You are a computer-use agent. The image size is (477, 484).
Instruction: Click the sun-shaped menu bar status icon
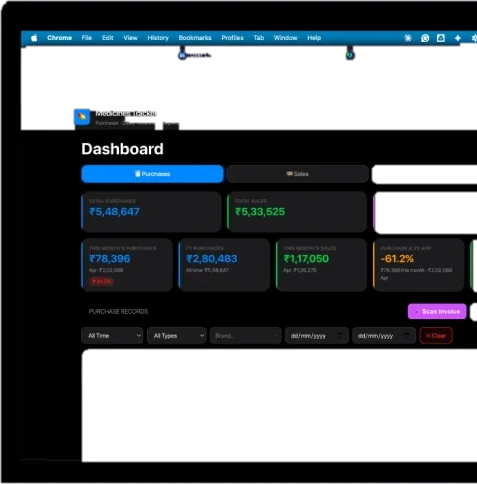click(x=408, y=38)
